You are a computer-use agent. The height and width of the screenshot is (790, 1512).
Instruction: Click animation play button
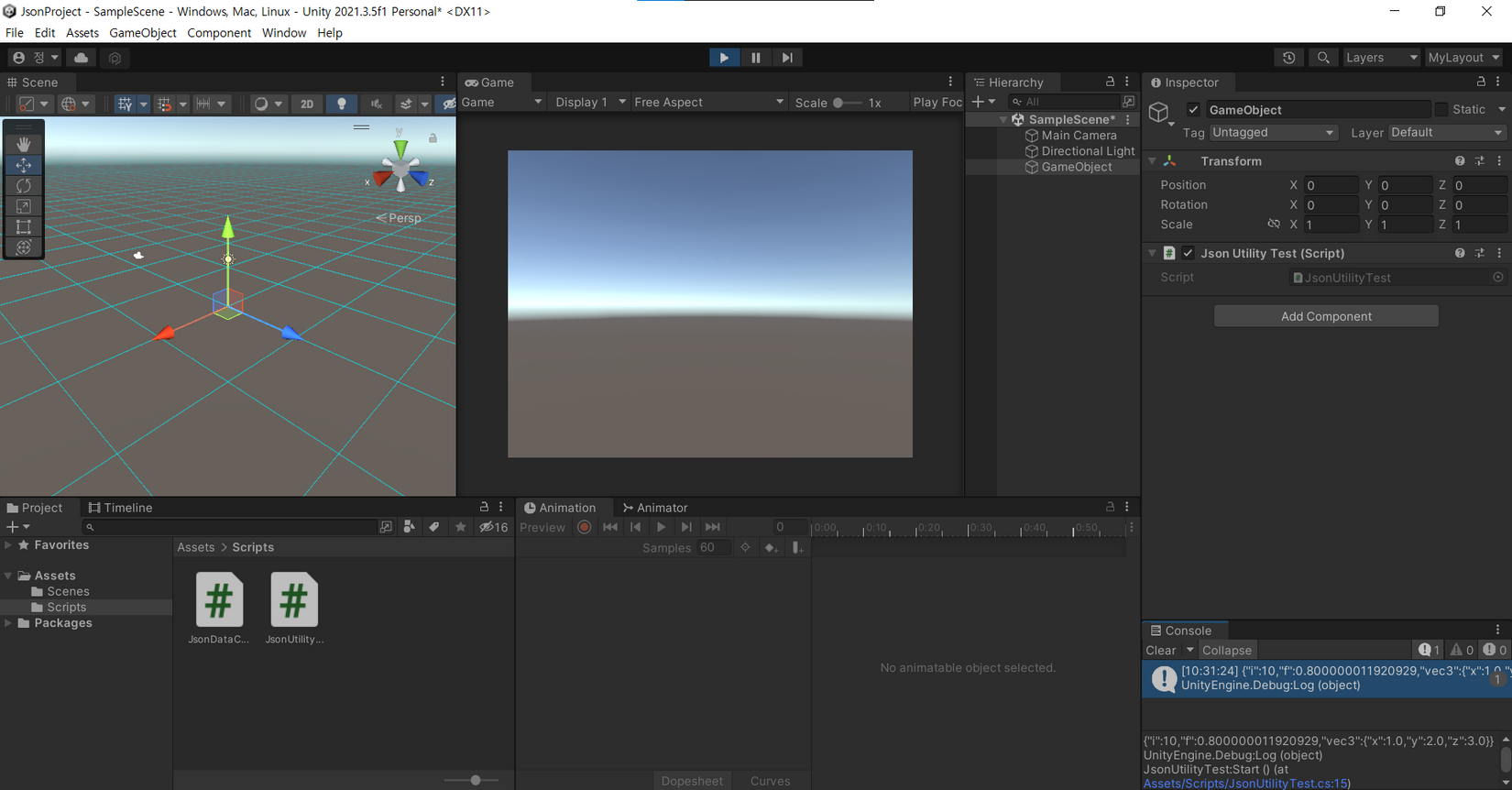coord(661,527)
